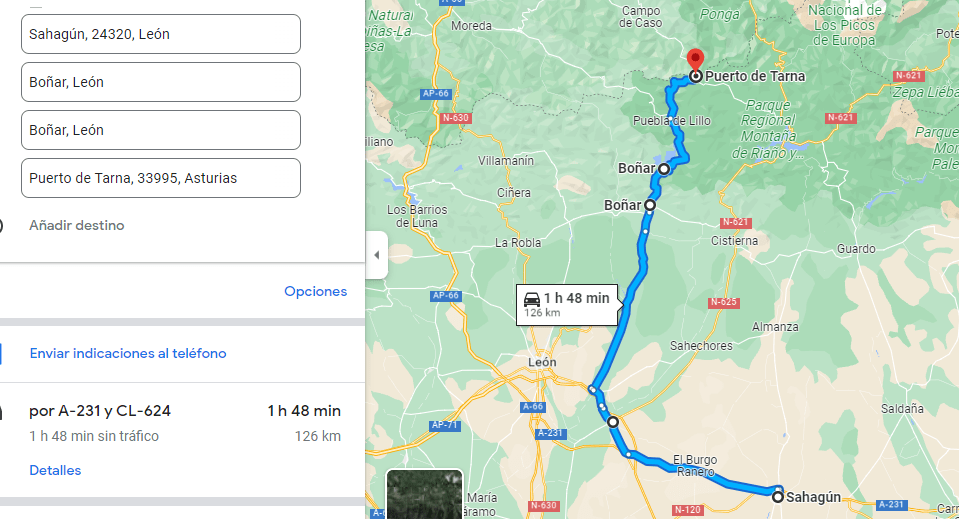Open the satellite layer thumbnail
This screenshot has height=519, width=959.
[424, 494]
